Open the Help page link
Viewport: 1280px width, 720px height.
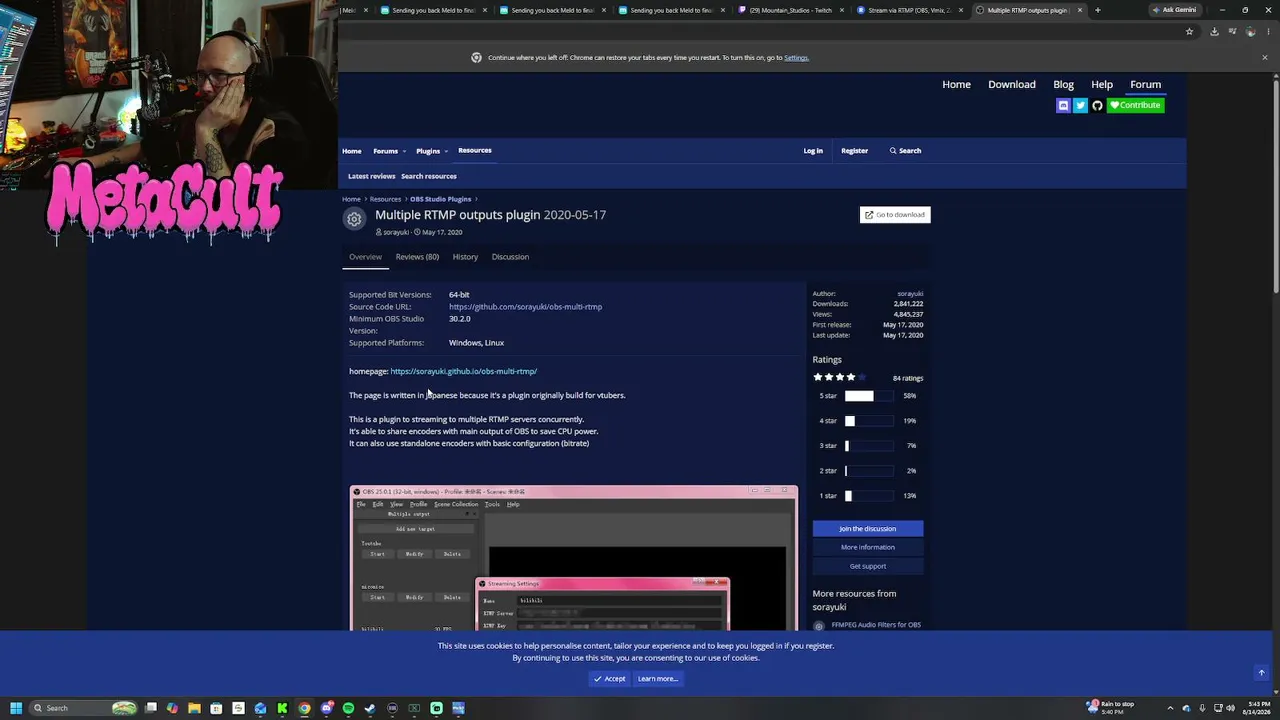tap(1102, 84)
